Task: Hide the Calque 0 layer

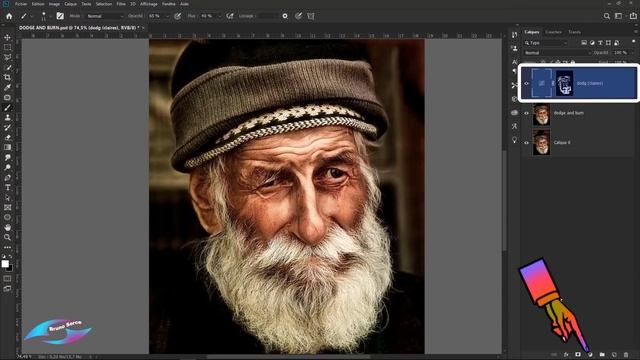Action: pos(526,143)
